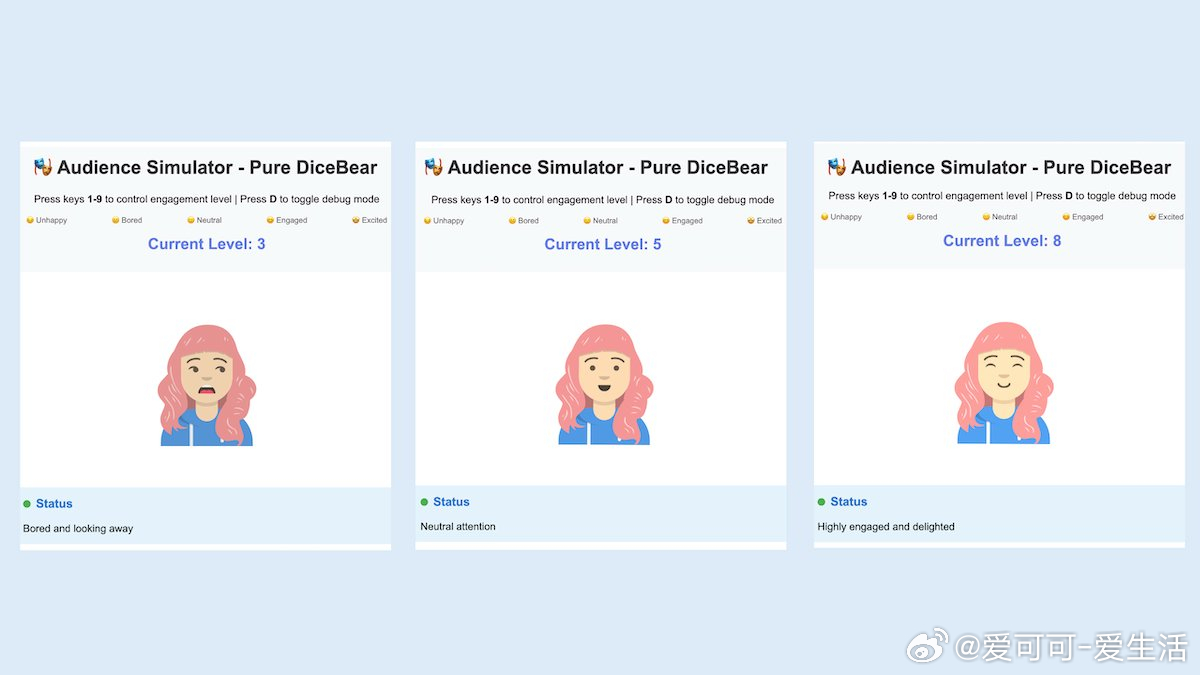Select the Bored emoji in the Level 8 panel
This screenshot has height=675, width=1200.
pos(911,217)
